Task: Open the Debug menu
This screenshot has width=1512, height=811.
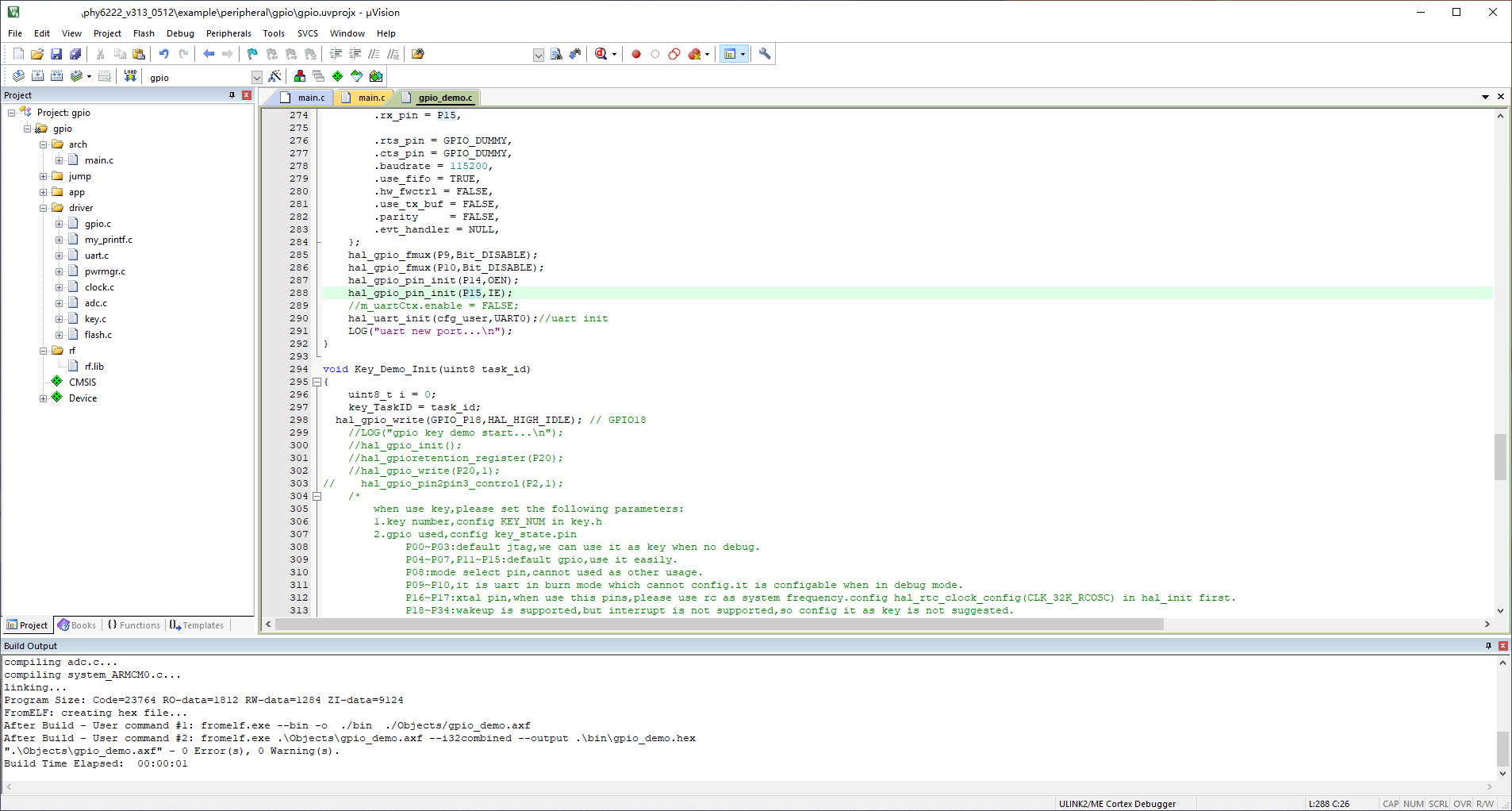Action: pos(180,33)
